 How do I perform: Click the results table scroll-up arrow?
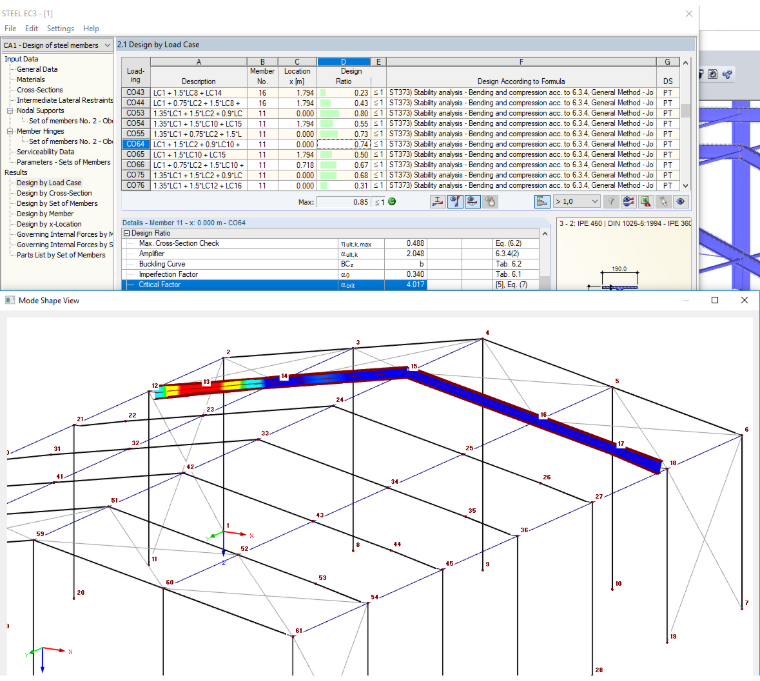[685, 63]
